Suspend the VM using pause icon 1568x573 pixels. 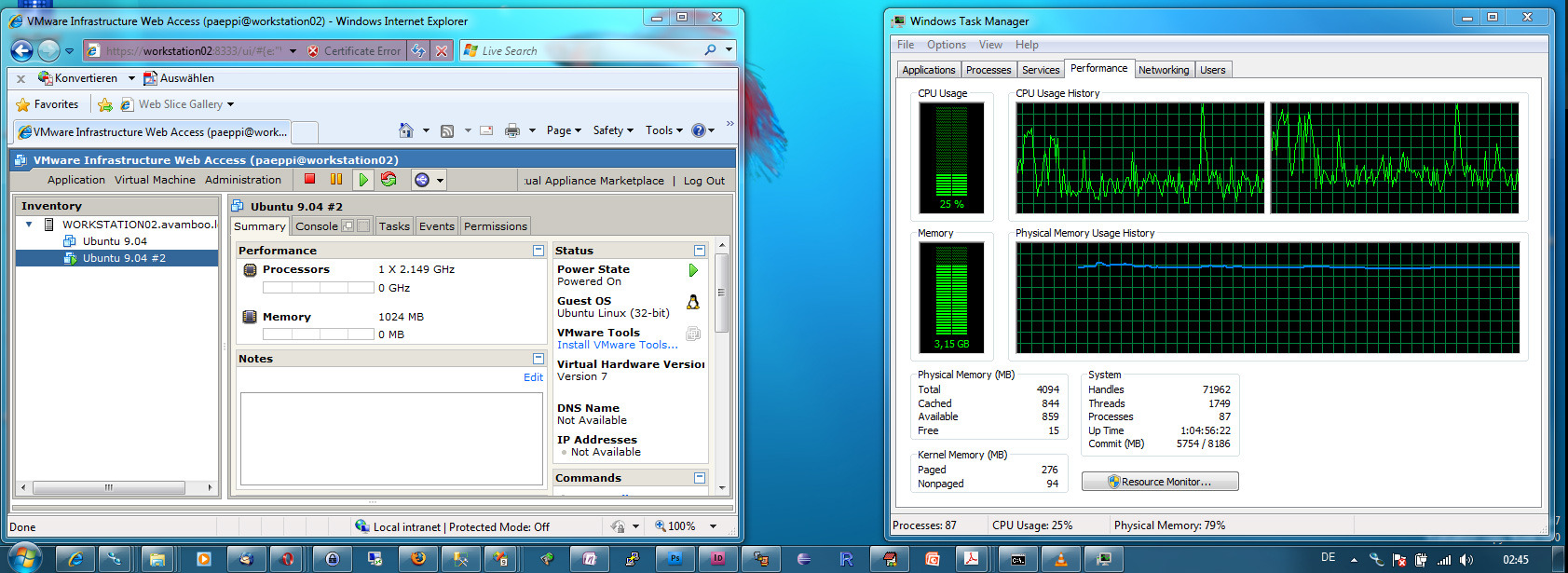[336, 179]
